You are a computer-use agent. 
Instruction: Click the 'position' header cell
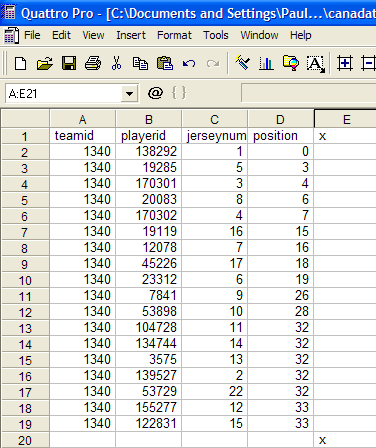coord(280,136)
